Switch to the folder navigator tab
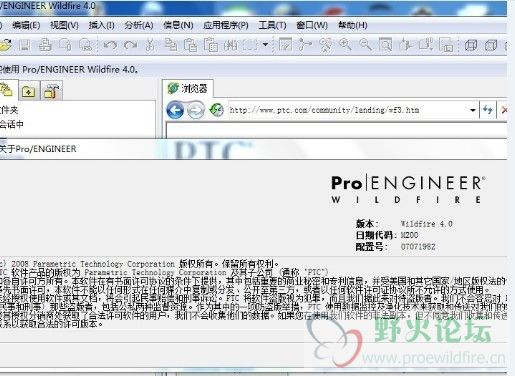Screen dimensions: 515x376 [x=7, y=90]
